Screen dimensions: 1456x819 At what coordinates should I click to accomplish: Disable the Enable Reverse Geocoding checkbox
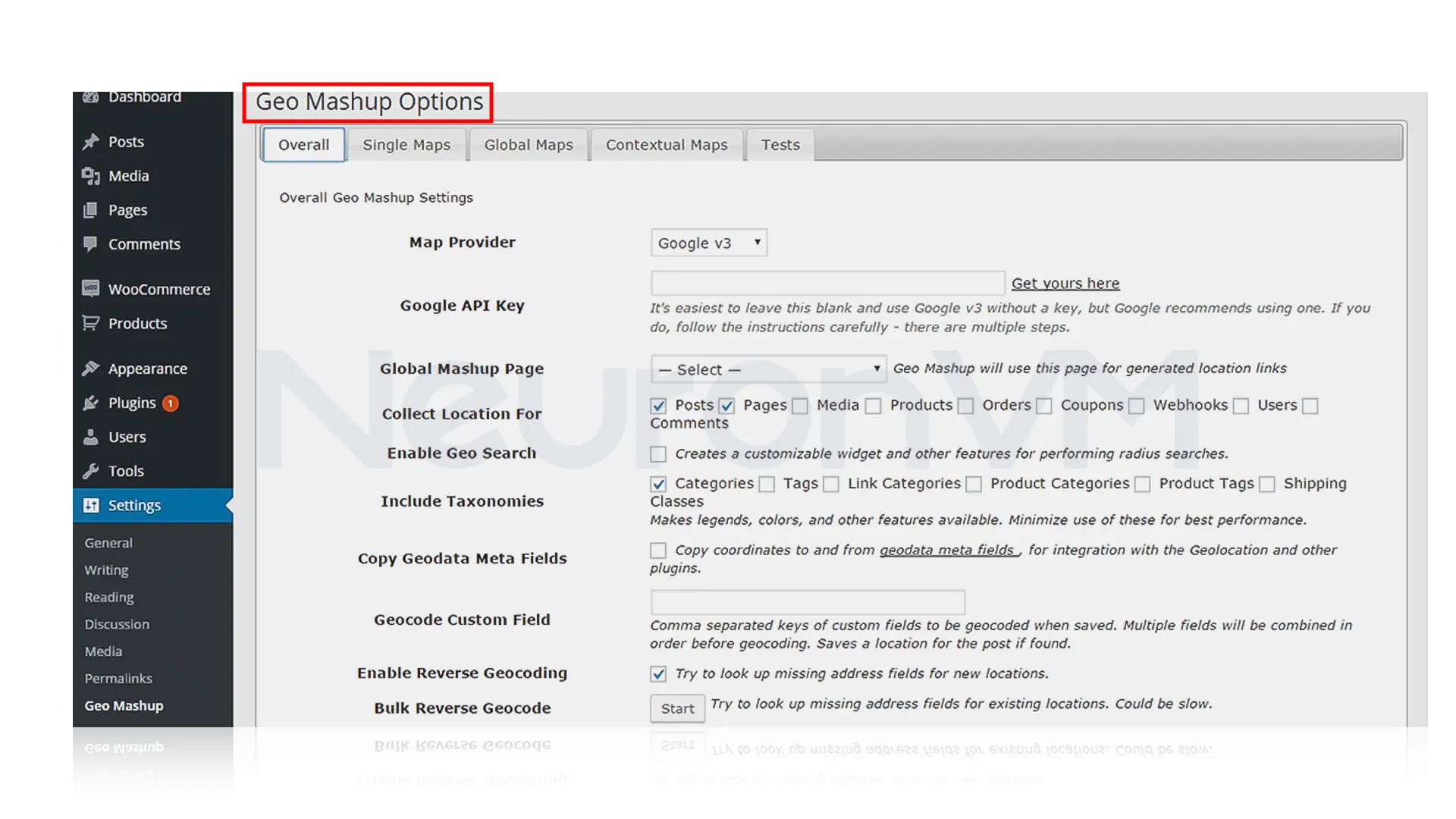click(658, 674)
